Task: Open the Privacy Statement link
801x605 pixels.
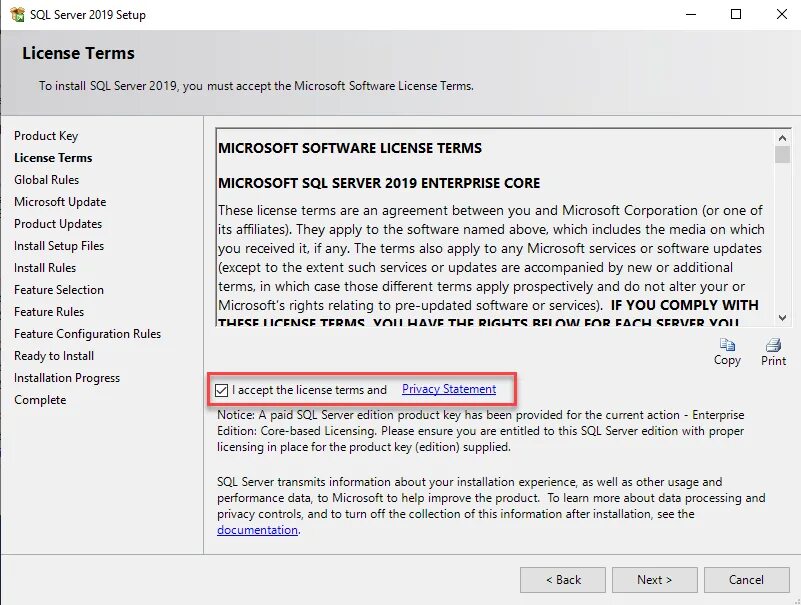Action: click(x=449, y=389)
